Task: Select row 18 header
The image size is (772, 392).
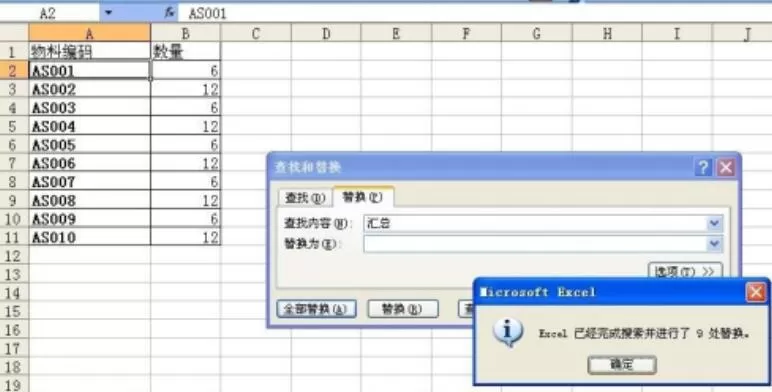Action: [x=14, y=367]
